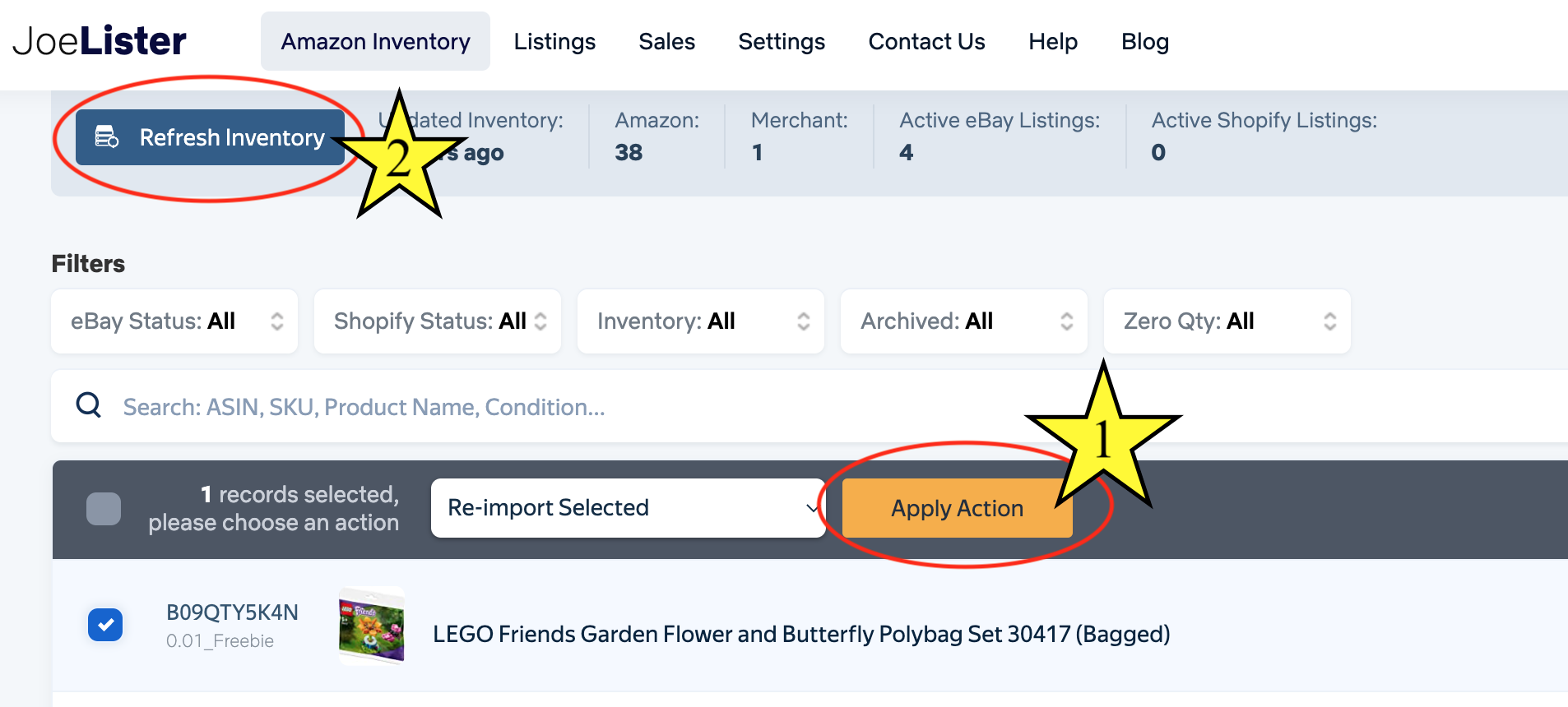Click the Refresh Inventory database icon
The width and height of the screenshot is (1568, 707).
pyautogui.click(x=107, y=137)
